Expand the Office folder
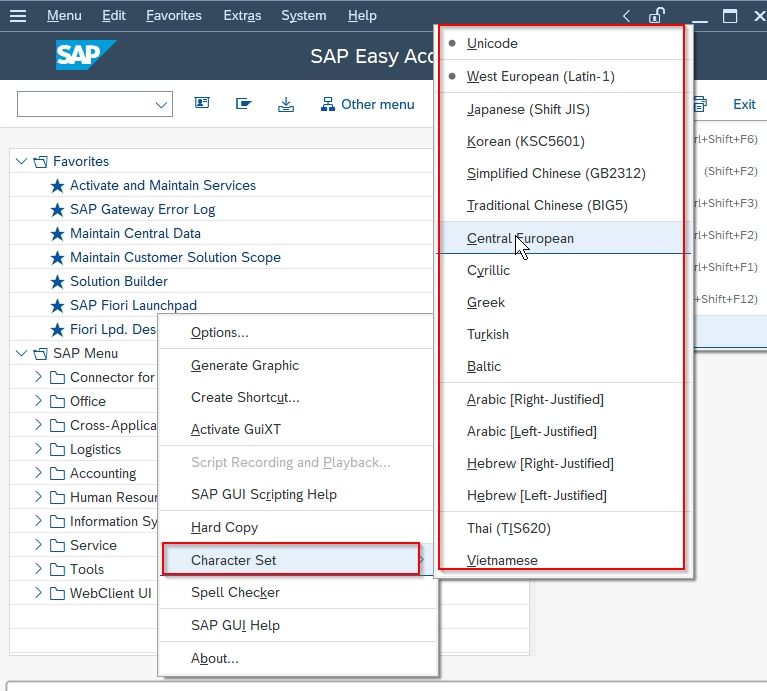This screenshot has height=691, width=767. pos(39,401)
